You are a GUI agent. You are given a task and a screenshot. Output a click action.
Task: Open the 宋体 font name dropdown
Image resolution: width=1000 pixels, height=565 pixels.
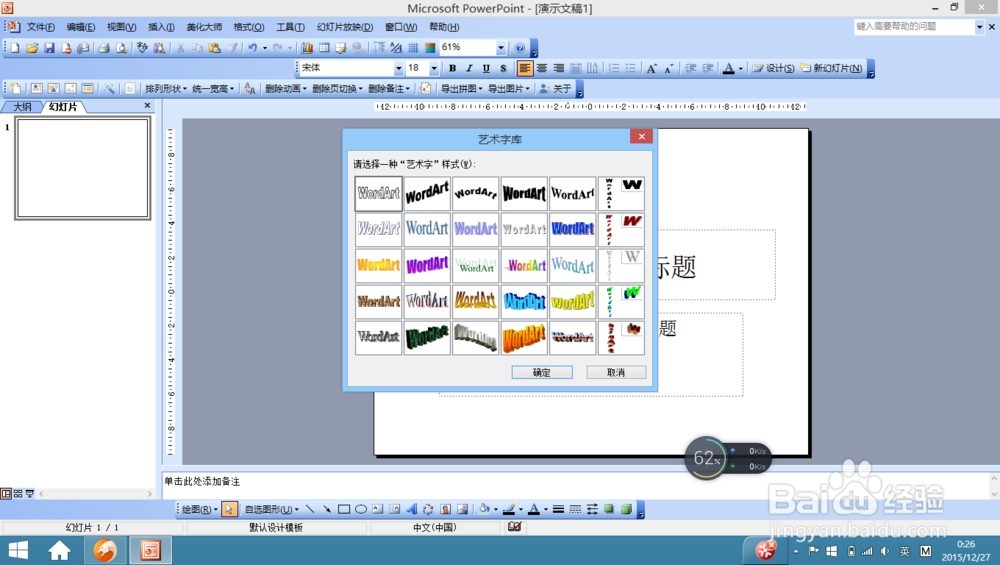(399, 68)
